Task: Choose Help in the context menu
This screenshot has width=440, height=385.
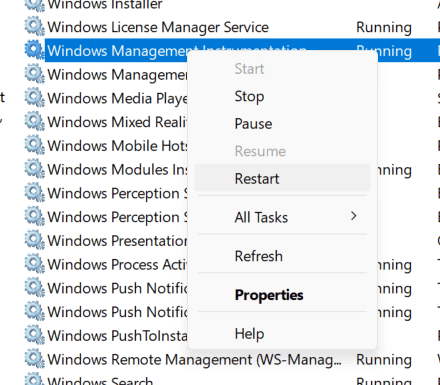Action: pos(282,334)
